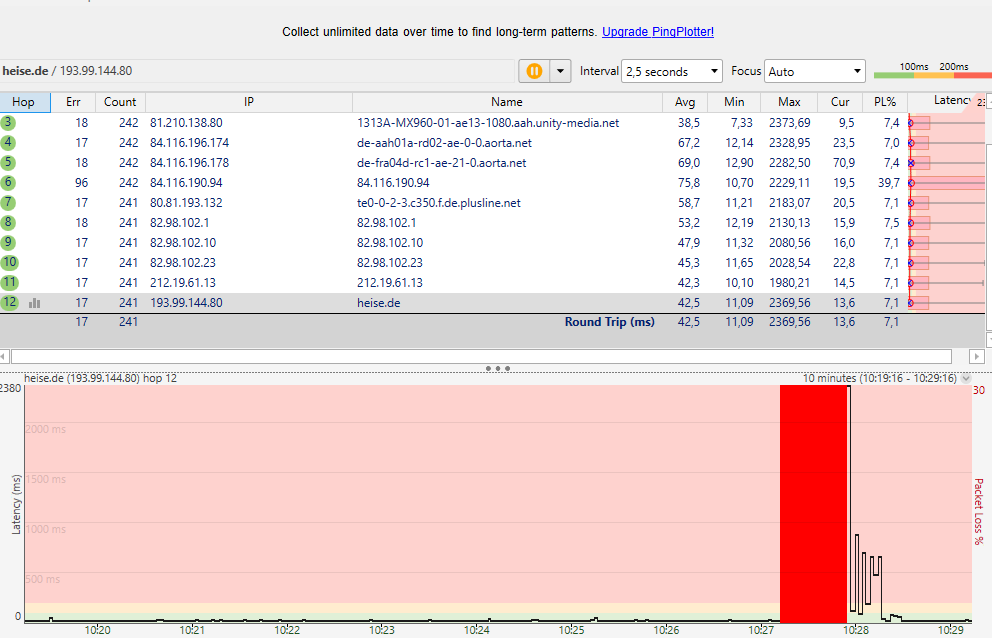This screenshot has height=638, width=992.
Task: Select hop 8 green circle icon
Action: tap(8, 222)
